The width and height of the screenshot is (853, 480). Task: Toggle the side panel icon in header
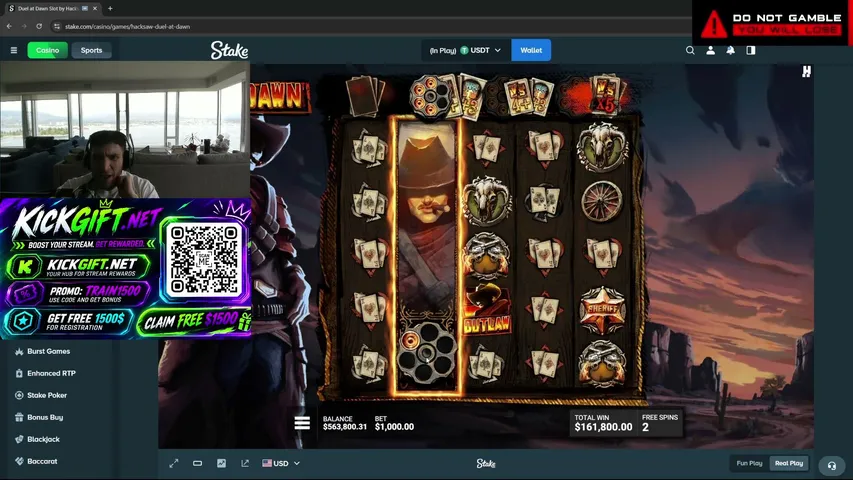751,50
